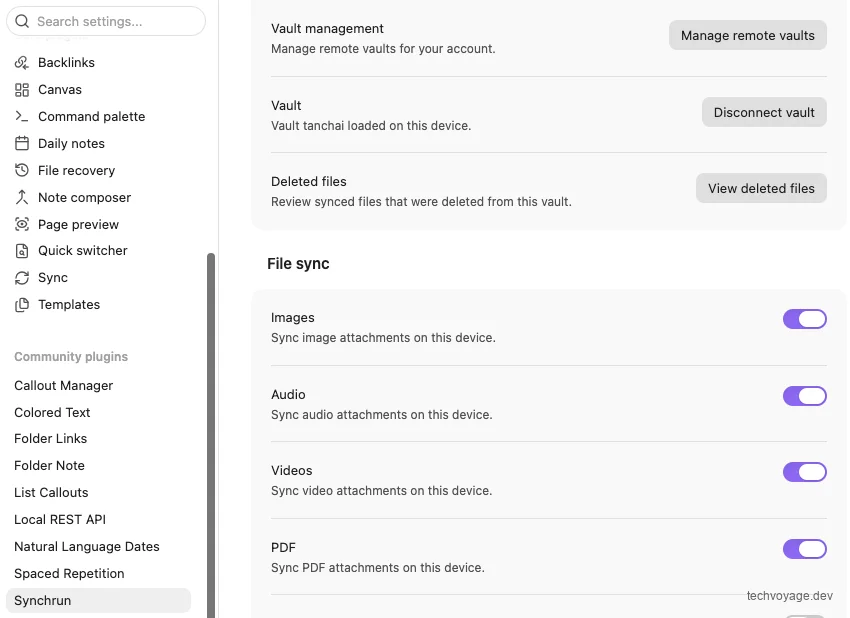Toggle Images sync switch

[x=804, y=319]
